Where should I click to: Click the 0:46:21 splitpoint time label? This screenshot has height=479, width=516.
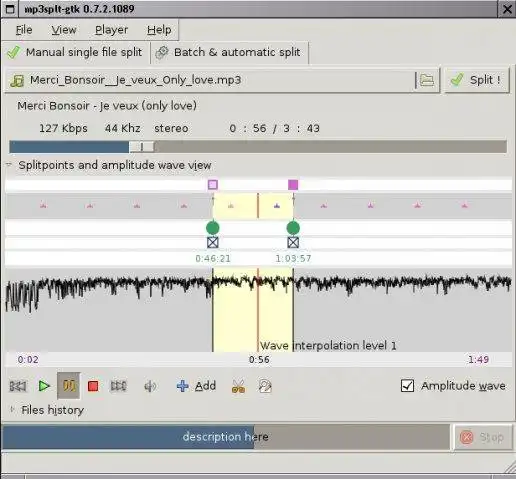[x=213, y=258]
